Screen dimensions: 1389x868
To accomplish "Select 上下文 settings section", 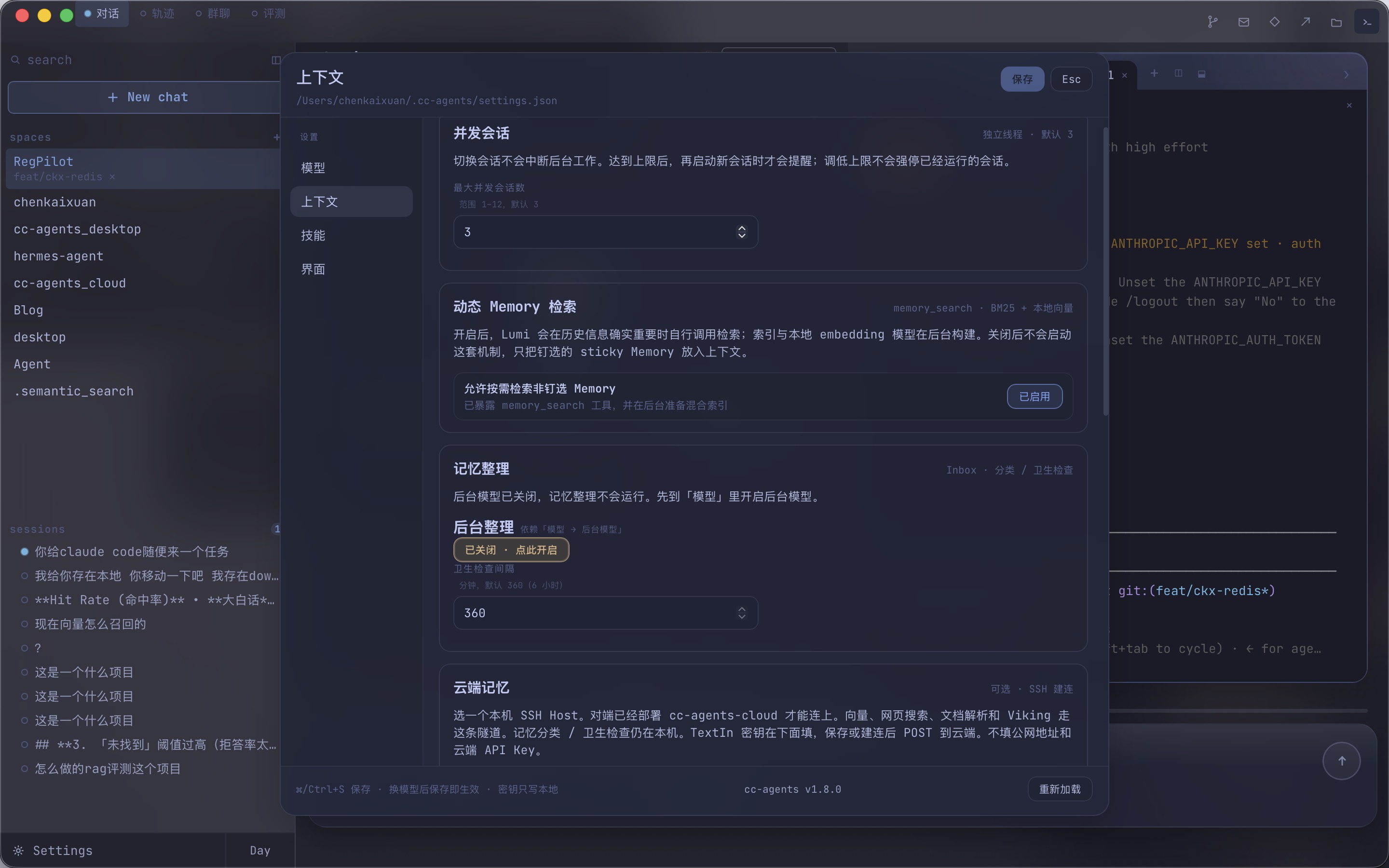I will [x=351, y=202].
